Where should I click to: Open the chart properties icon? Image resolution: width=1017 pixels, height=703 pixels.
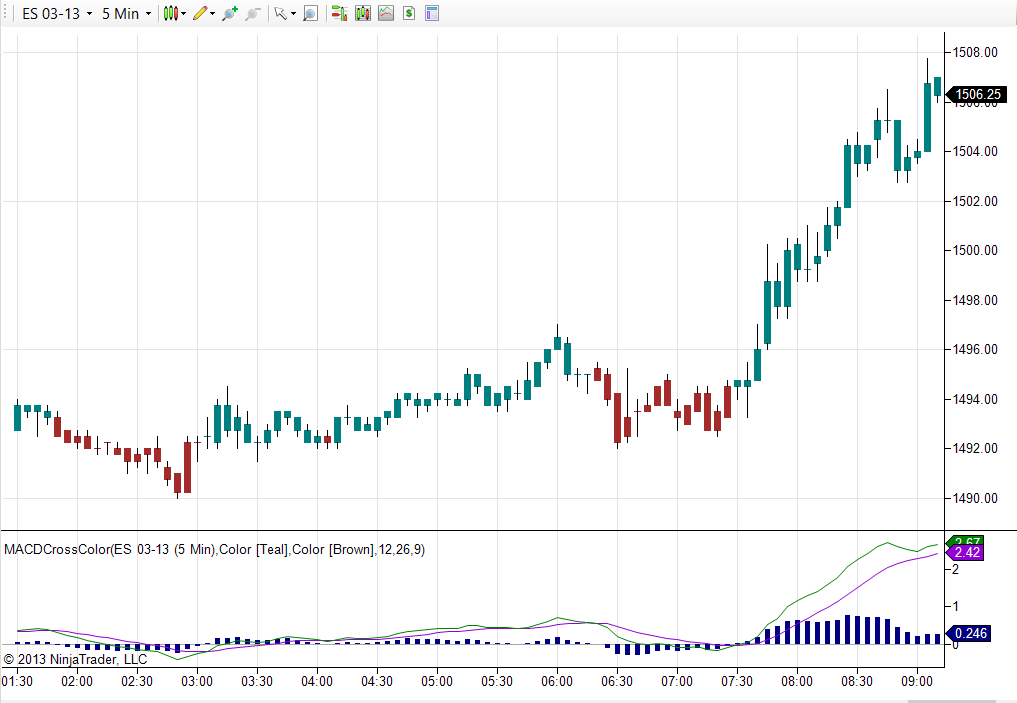click(432, 13)
